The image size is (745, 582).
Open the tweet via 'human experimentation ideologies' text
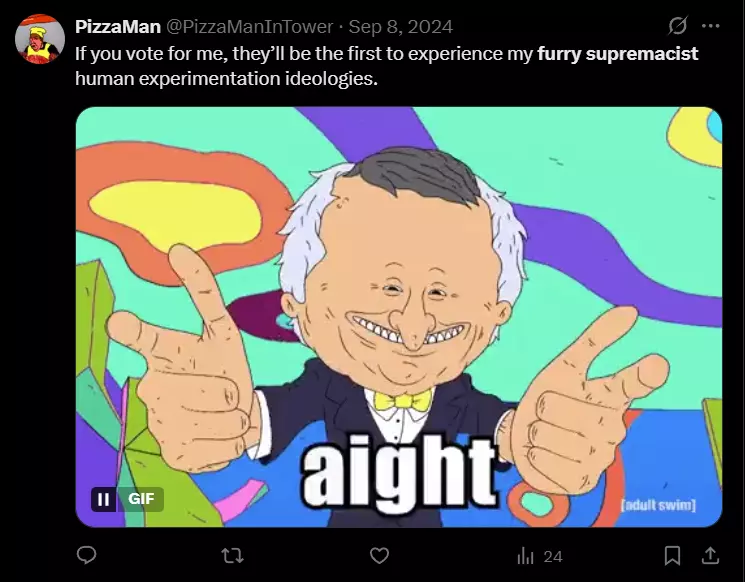tap(226, 78)
